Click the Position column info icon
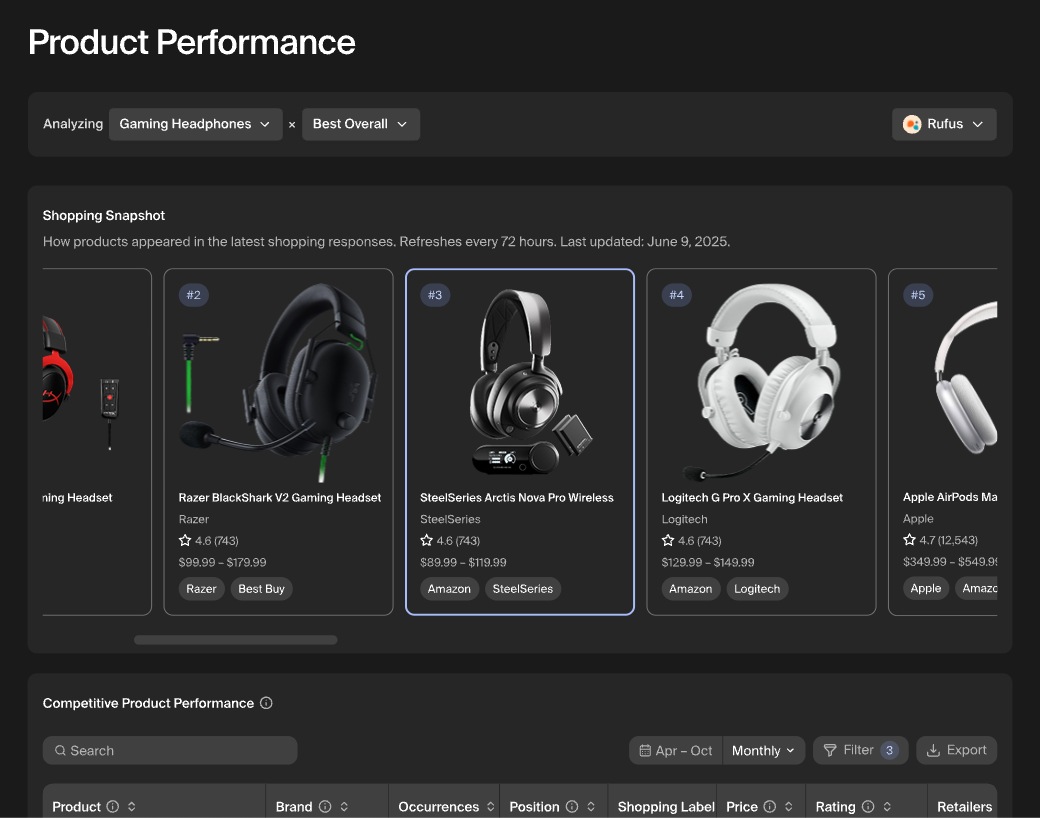Image resolution: width=1040 pixels, height=818 pixels. pyautogui.click(x=572, y=807)
